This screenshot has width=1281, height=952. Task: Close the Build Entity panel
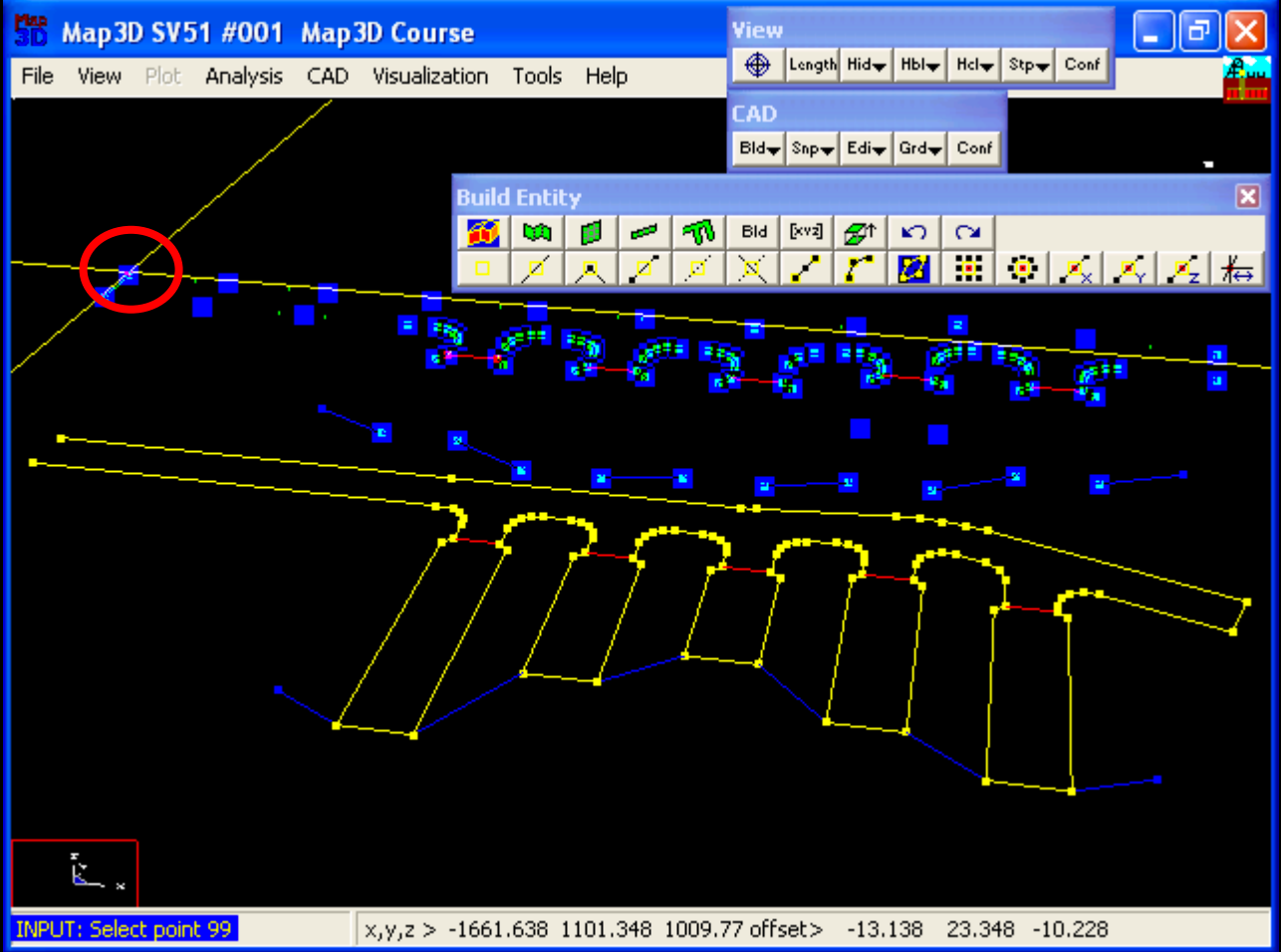click(1247, 196)
